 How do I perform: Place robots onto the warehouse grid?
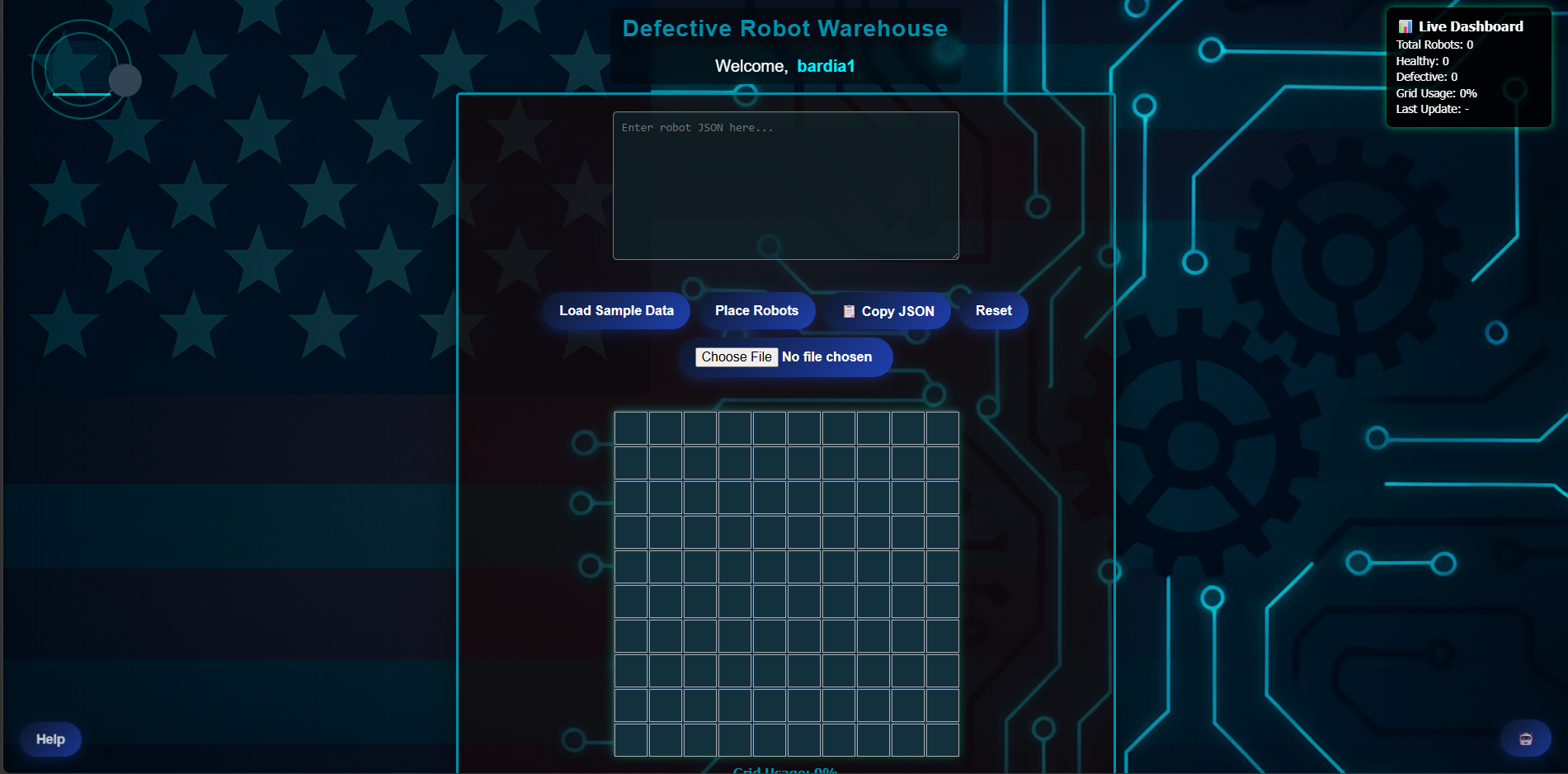coord(756,310)
